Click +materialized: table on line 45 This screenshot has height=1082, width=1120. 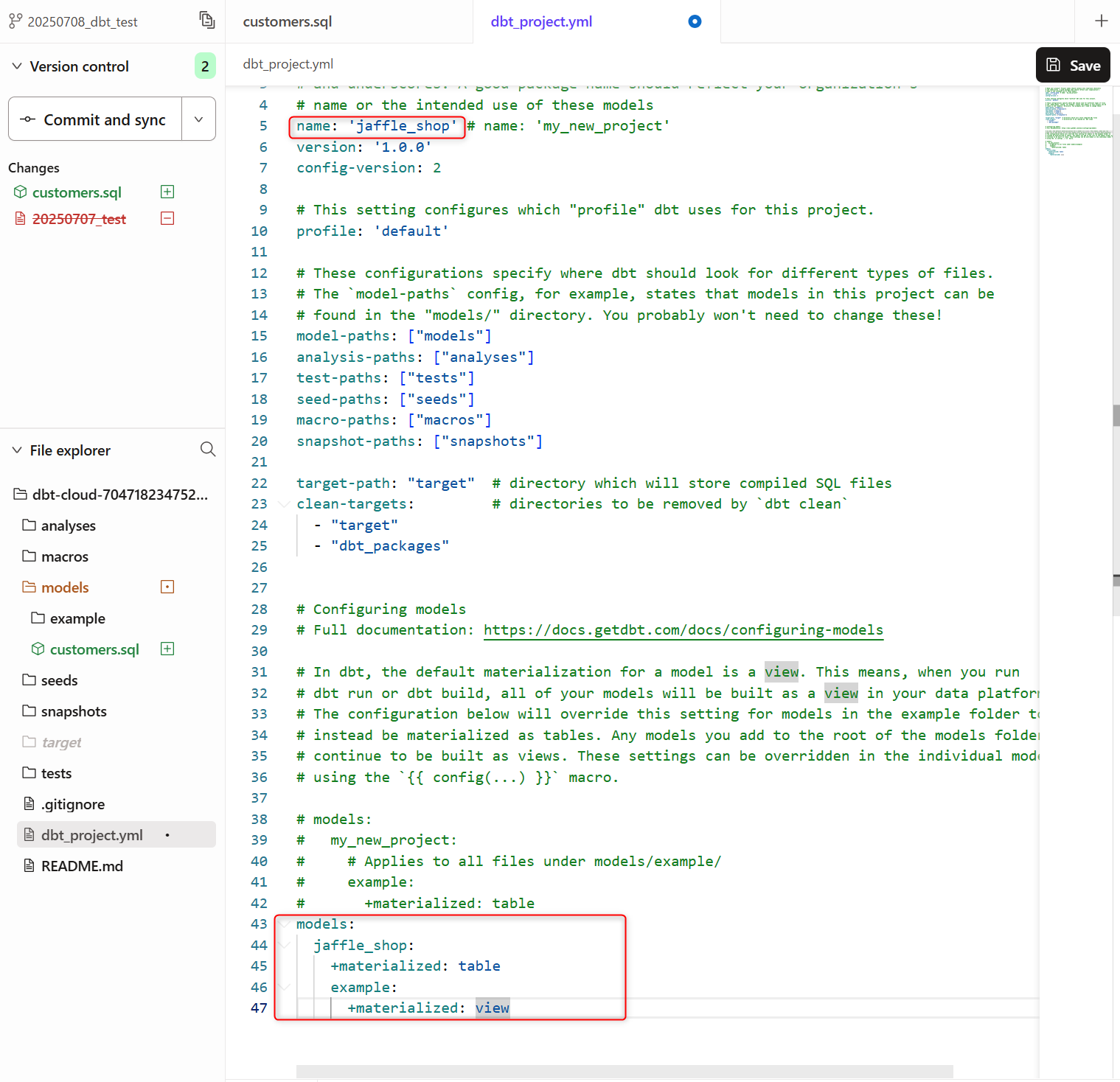[x=415, y=966]
